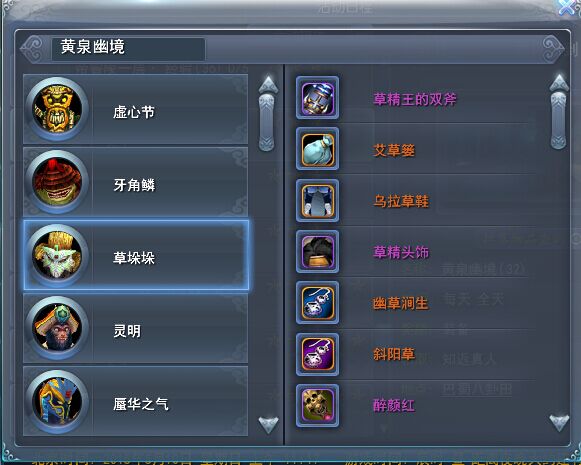This screenshot has height=465, width=581.
Task: Select the 幽草涧生 earring item icon
Action: pyautogui.click(x=318, y=303)
